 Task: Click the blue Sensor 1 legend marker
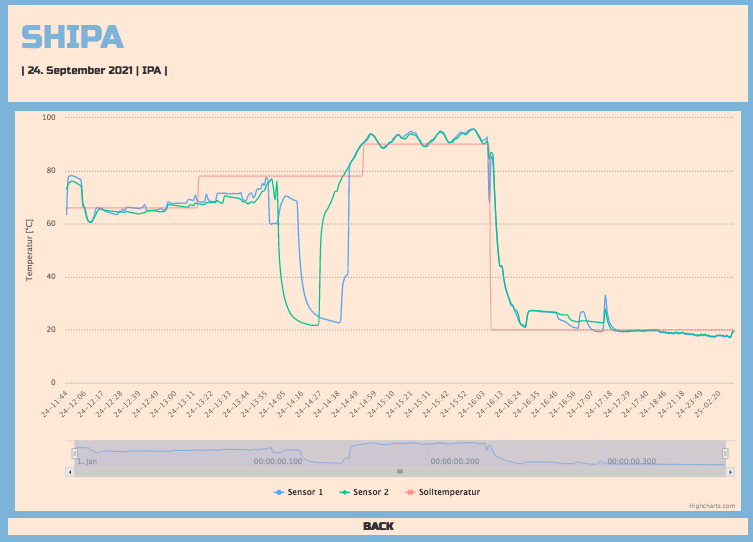click(x=278, y=492)
